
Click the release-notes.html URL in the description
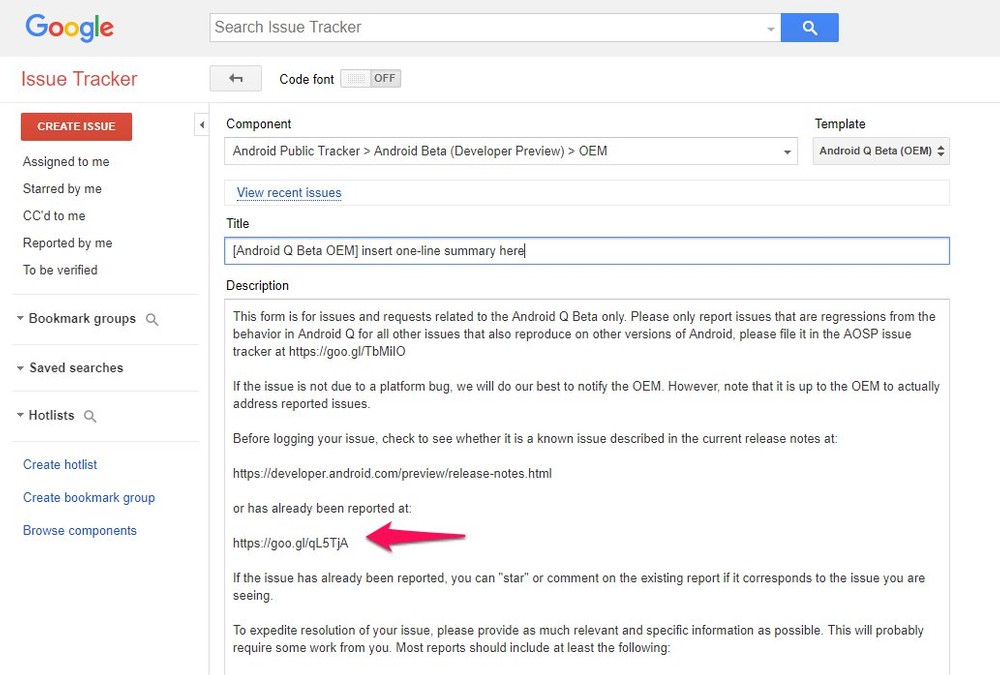(392, 473)
